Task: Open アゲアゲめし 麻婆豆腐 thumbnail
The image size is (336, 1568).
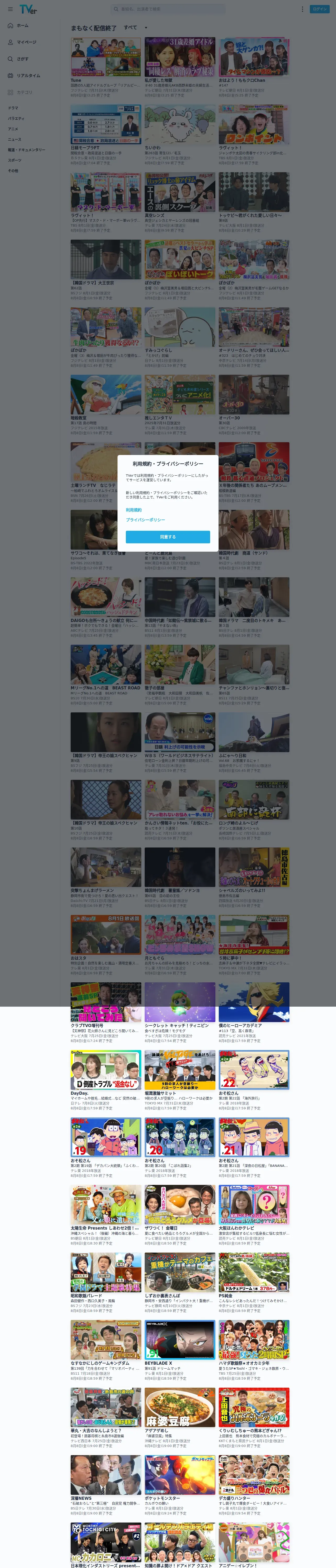Action: (x=180, y=1407)
